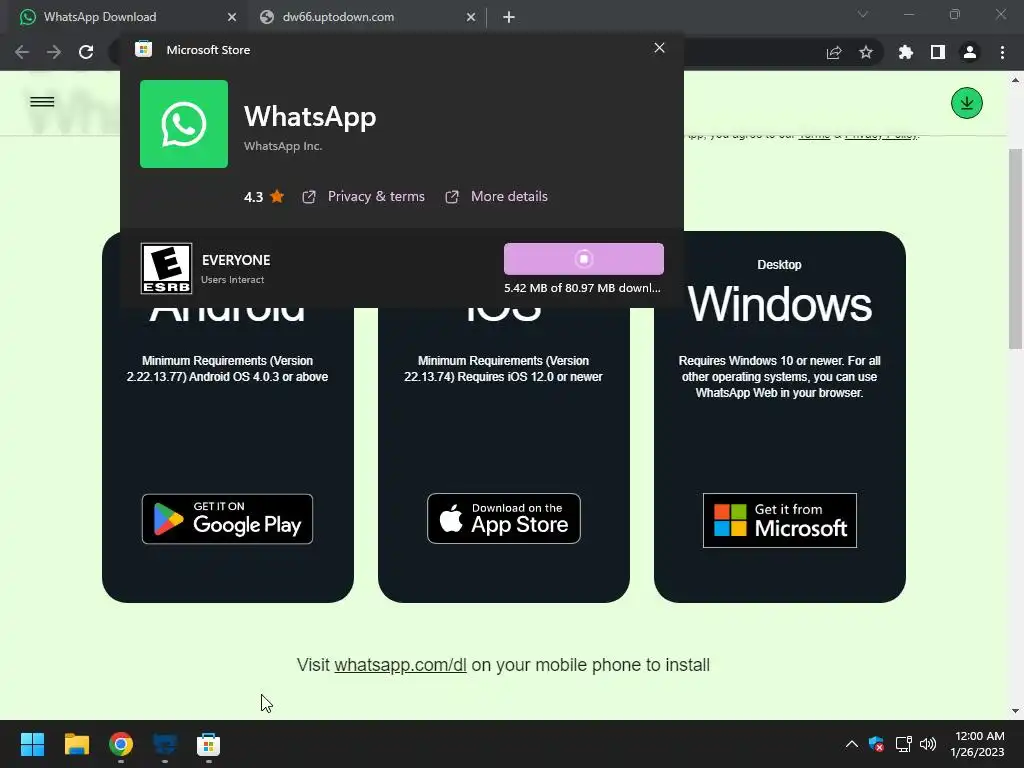
Task: Click the 4.3 star rating
Action: pyautogui.click(x=264, y=197)
